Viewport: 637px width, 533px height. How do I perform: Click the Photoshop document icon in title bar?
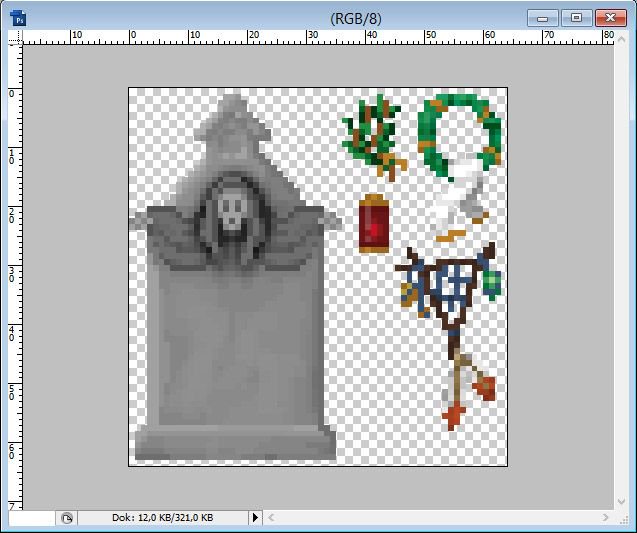point(18,18)
